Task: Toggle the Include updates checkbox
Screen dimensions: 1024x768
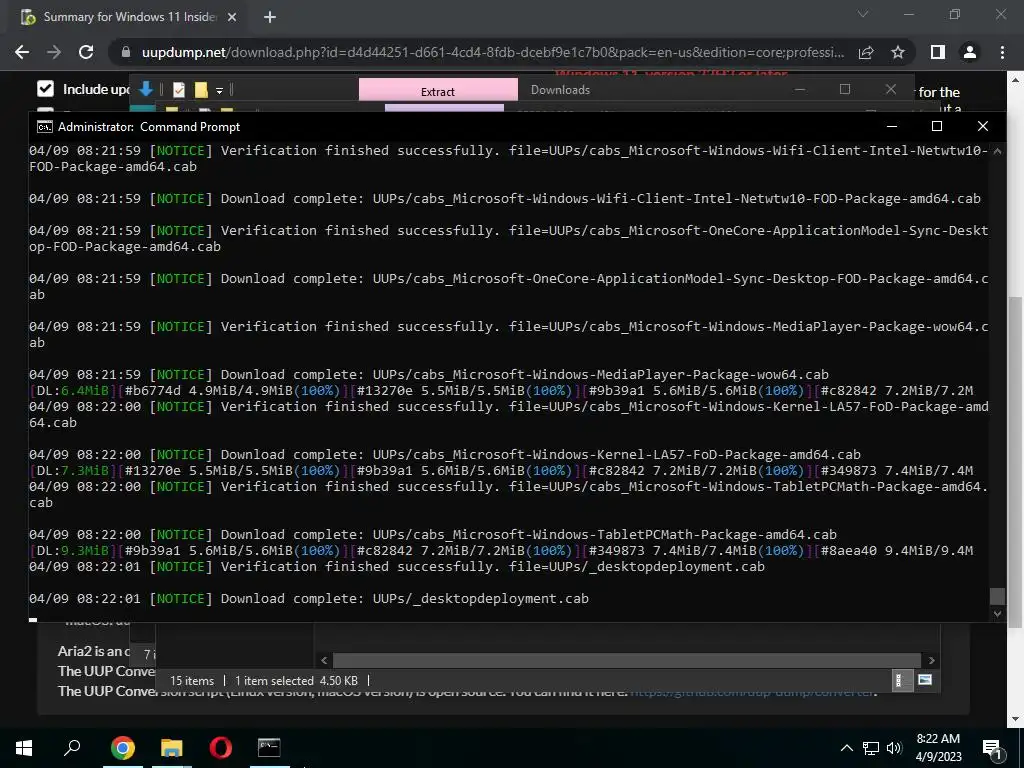Action: click(x=45, y=89)
